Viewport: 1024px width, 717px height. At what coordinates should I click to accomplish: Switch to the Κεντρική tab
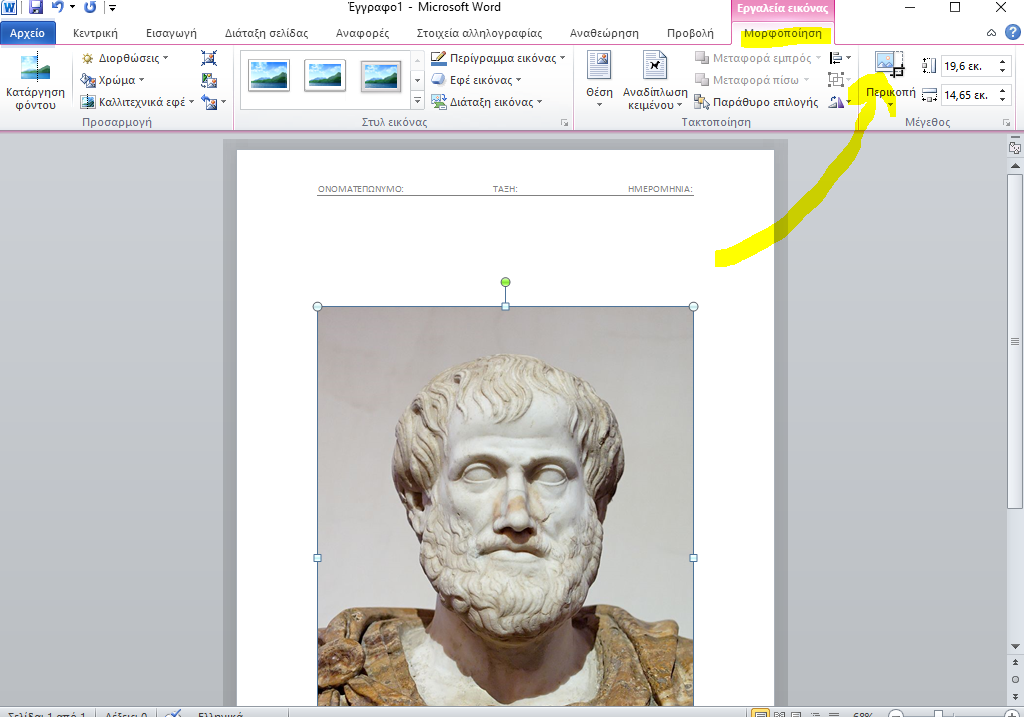pyautogui.click(x=95, y=33)
